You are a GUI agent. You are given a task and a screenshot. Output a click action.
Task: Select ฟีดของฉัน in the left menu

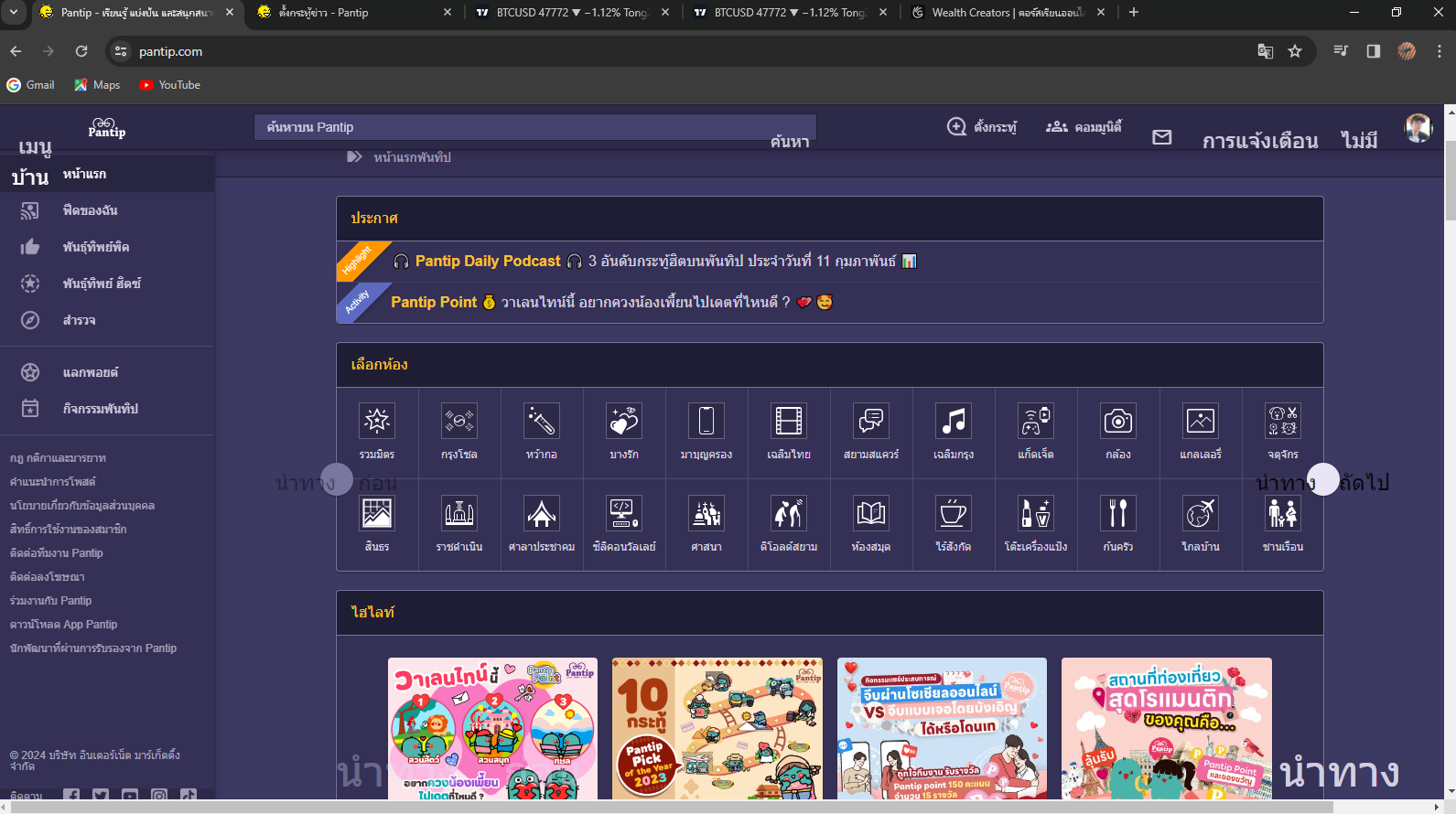click(90, 210)
